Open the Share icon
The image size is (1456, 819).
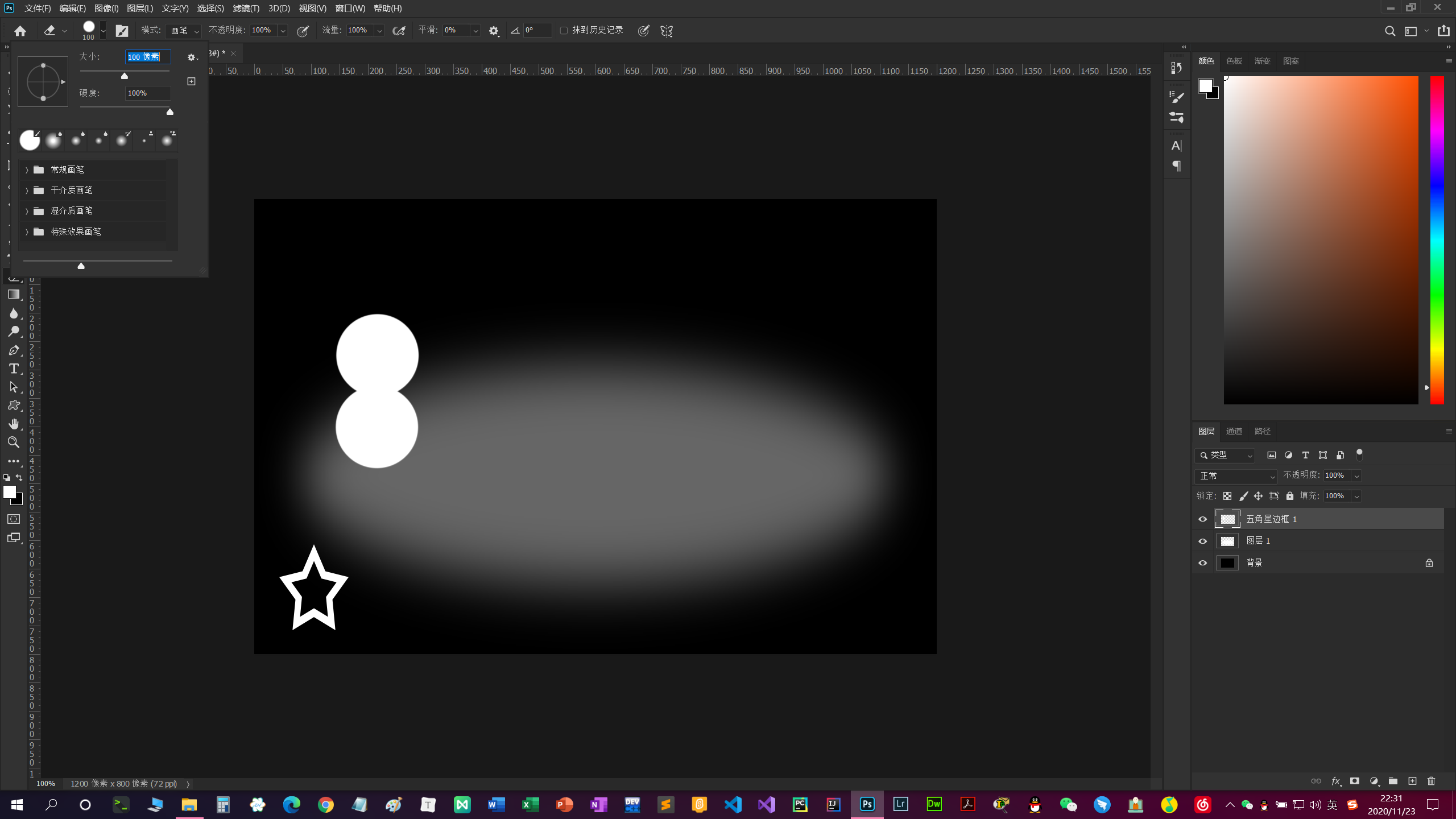(1443, 31)
